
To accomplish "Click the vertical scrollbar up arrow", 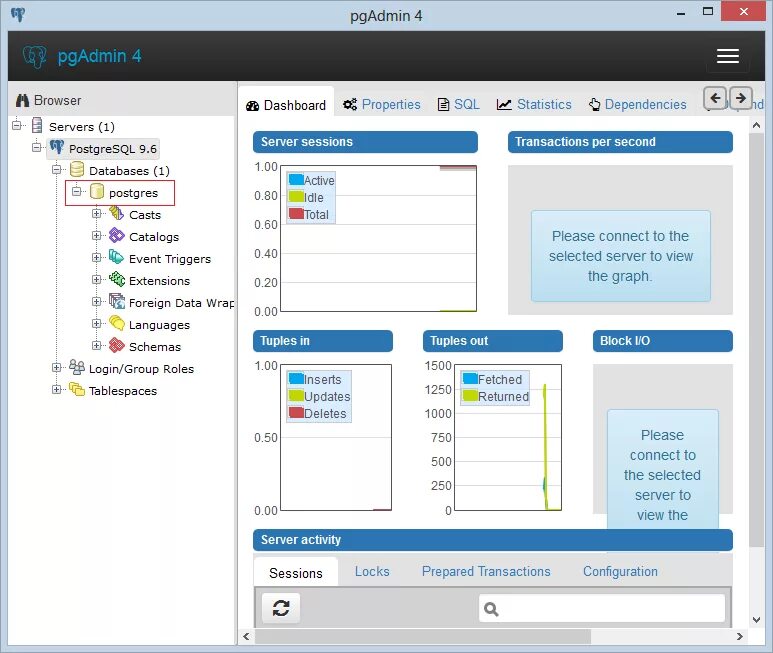I will tap(756, 125).
